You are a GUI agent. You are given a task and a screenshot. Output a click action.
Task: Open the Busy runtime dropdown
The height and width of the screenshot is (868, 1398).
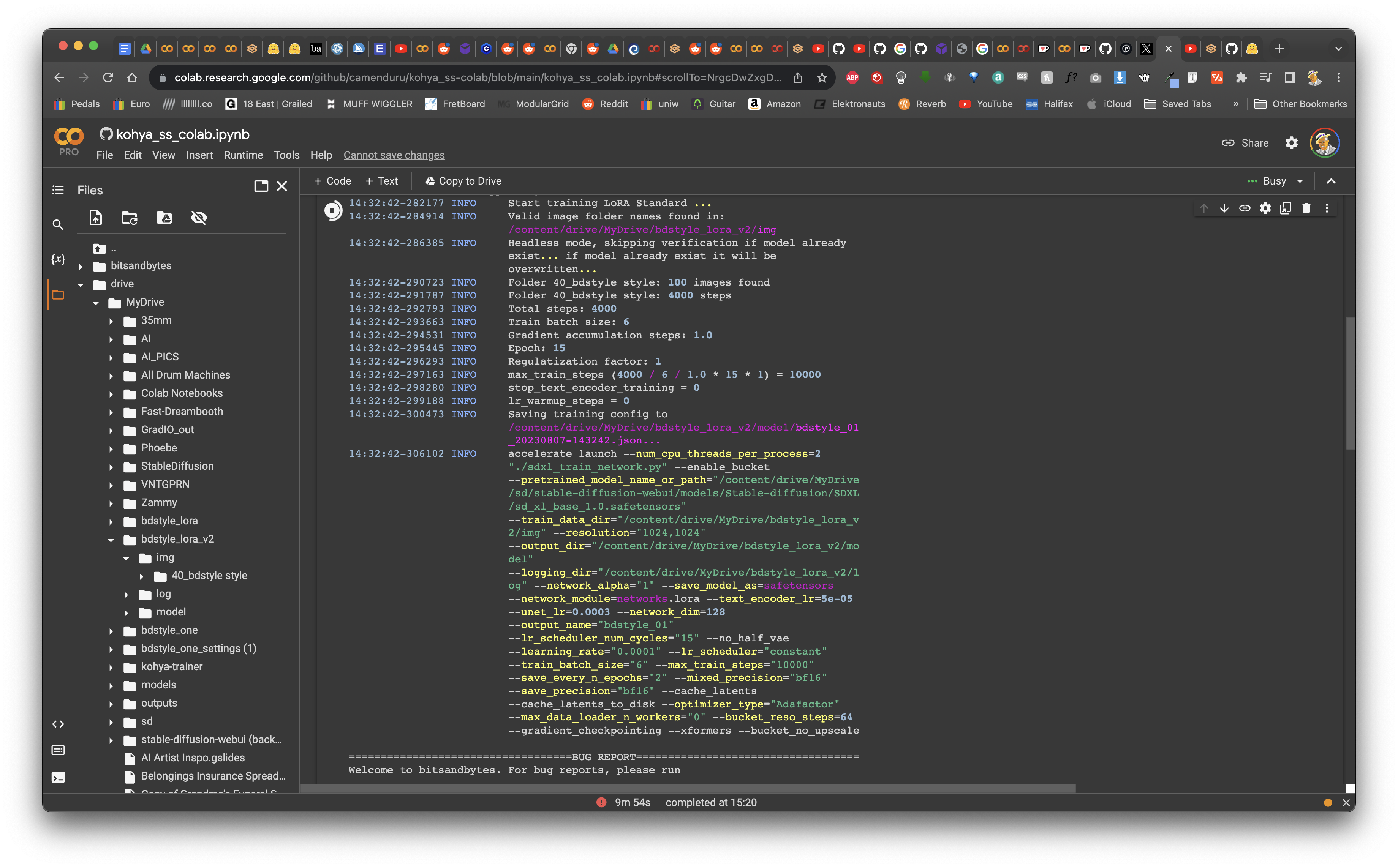pos(1300,181)
